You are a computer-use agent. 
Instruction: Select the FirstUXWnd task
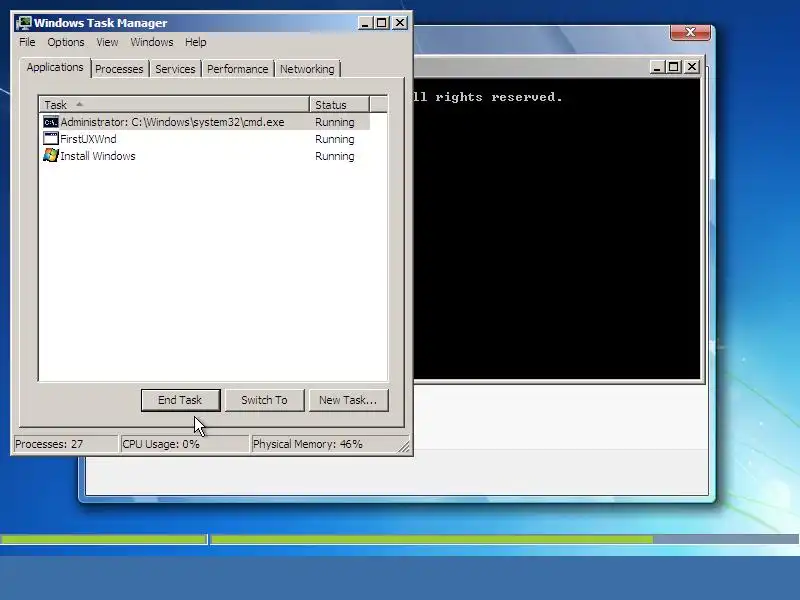pos(88,139)
